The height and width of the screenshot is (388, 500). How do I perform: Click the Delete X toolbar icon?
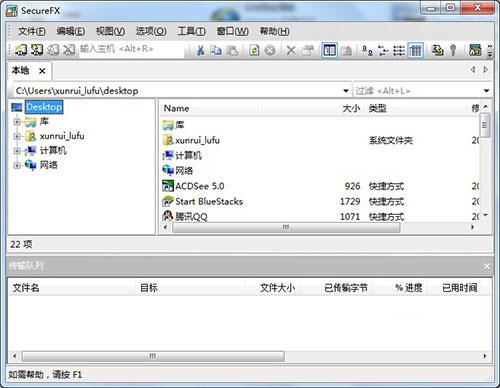291,51
